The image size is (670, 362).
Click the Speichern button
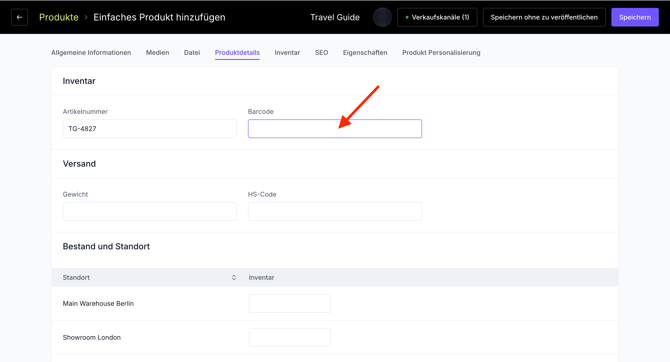pos(635,18)
